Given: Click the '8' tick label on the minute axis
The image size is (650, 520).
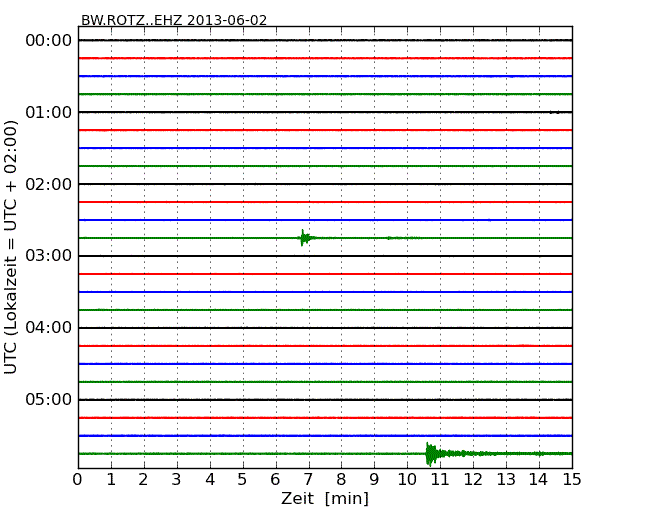Looking at the screenshot, I should pyautogui.click(x=341, y=479).
